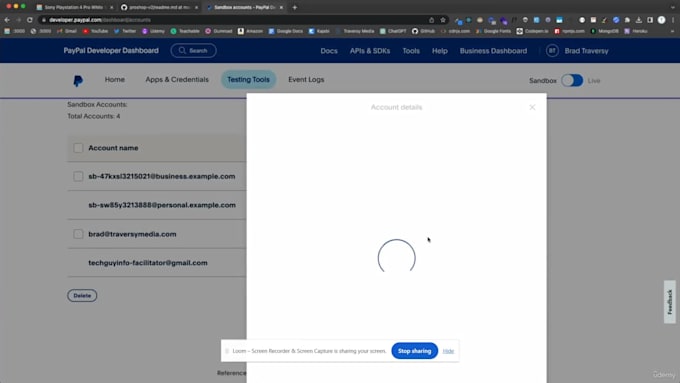The height and width of the screenshot is (383, 680).
Task: Open the MongoDB bookmark
Action: 605,31
